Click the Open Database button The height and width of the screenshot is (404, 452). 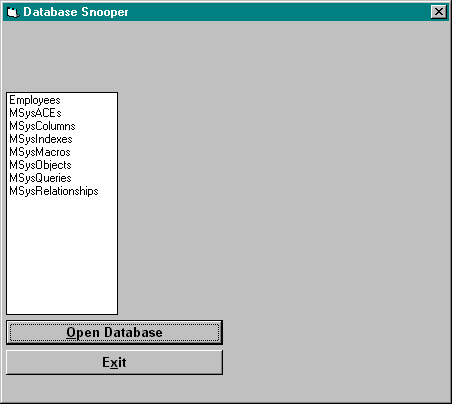coord(114,333)
